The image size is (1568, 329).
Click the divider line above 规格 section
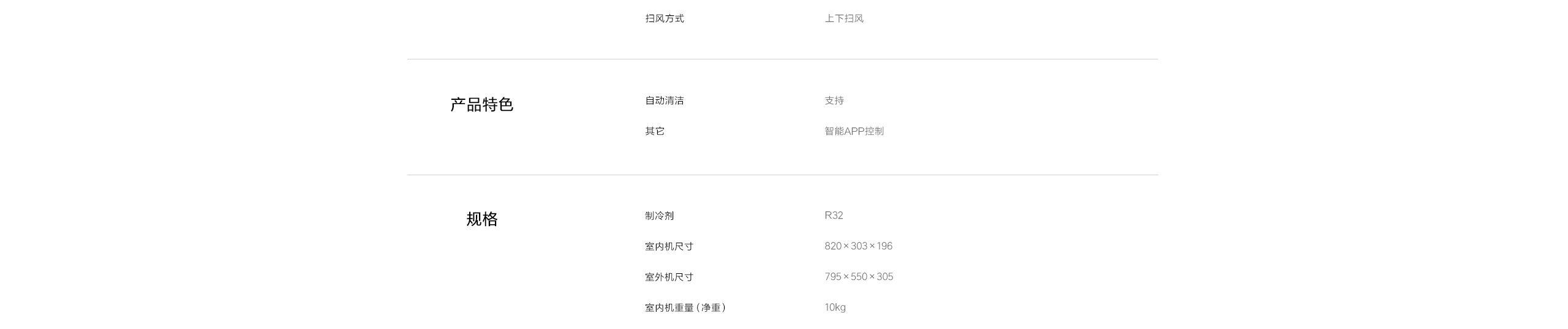pyautogui.click(x=782, y=175)
